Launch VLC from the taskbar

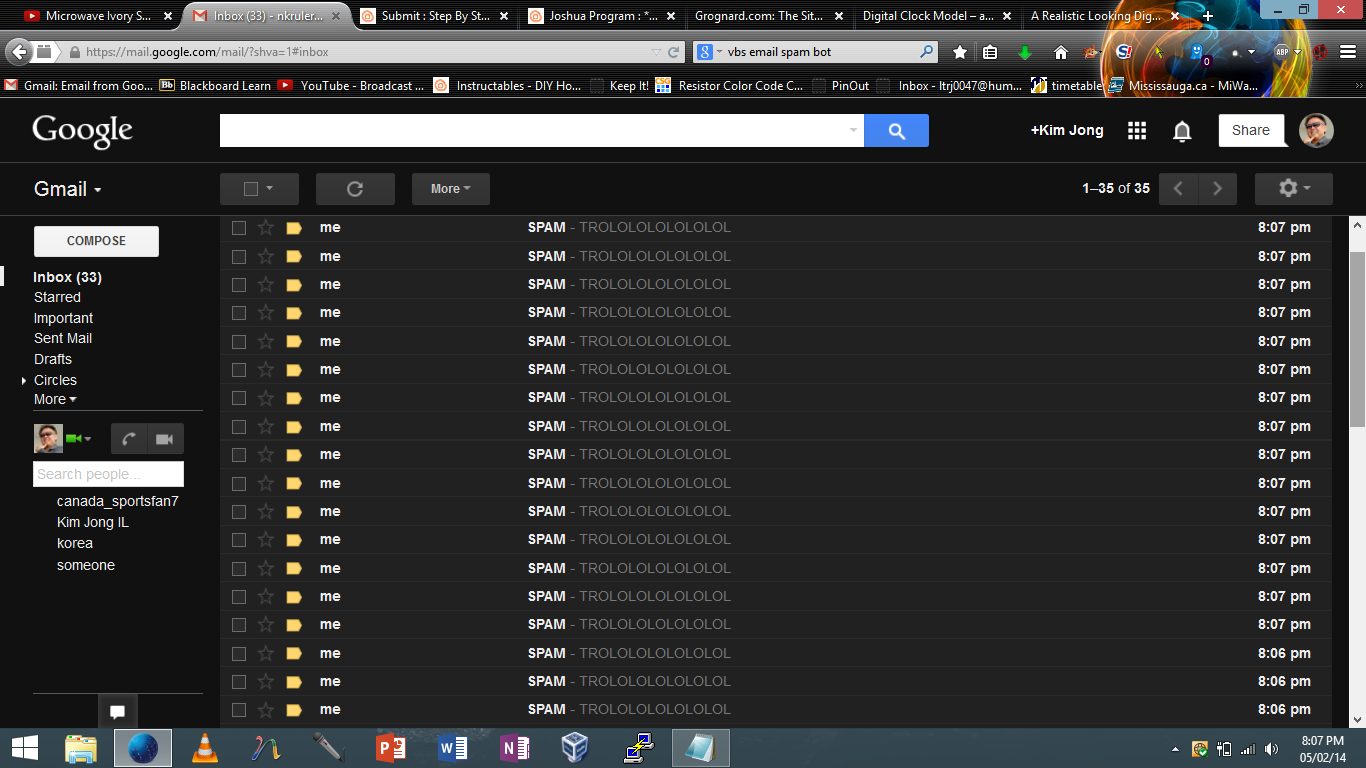click(x=205, y=747)
